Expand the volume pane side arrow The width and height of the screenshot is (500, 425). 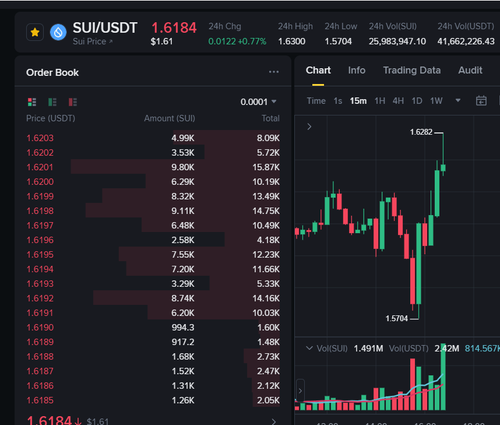300,391
